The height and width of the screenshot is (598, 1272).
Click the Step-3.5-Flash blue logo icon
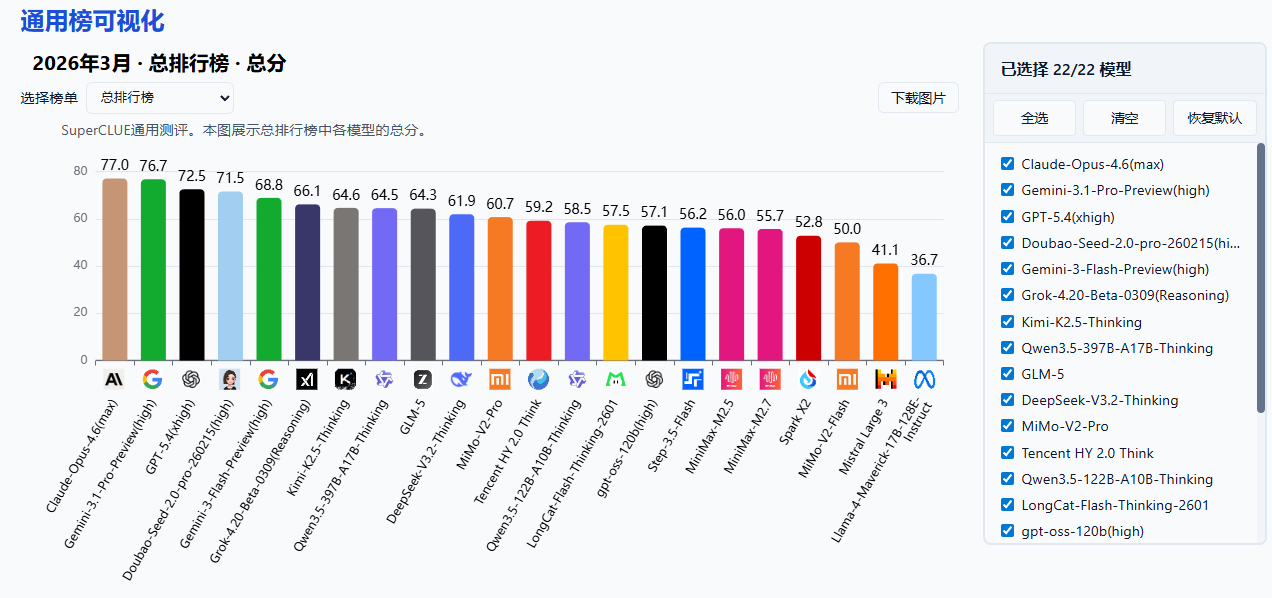click(692, 380)
